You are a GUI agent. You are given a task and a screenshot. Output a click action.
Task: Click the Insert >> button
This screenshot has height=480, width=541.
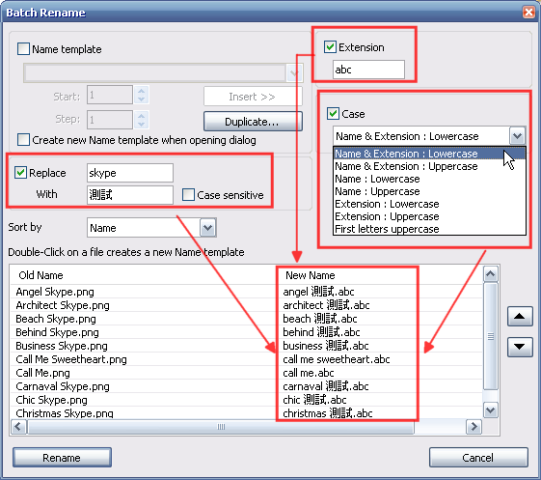pos(253,96)
